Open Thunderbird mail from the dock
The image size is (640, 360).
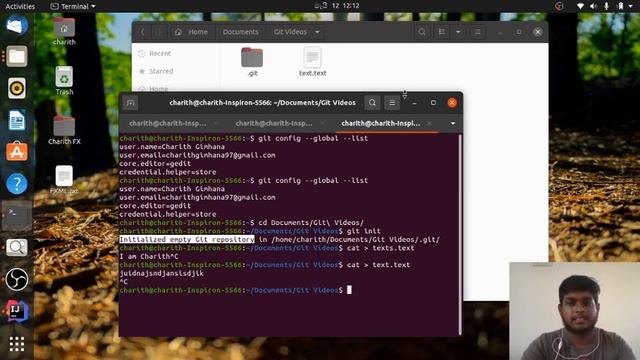pyautogui.click(x=17, y=25)
